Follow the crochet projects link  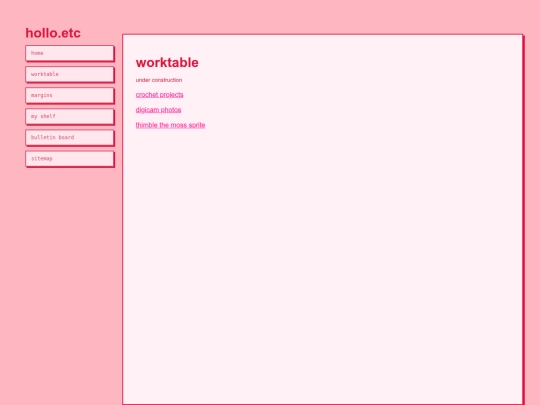159,95
